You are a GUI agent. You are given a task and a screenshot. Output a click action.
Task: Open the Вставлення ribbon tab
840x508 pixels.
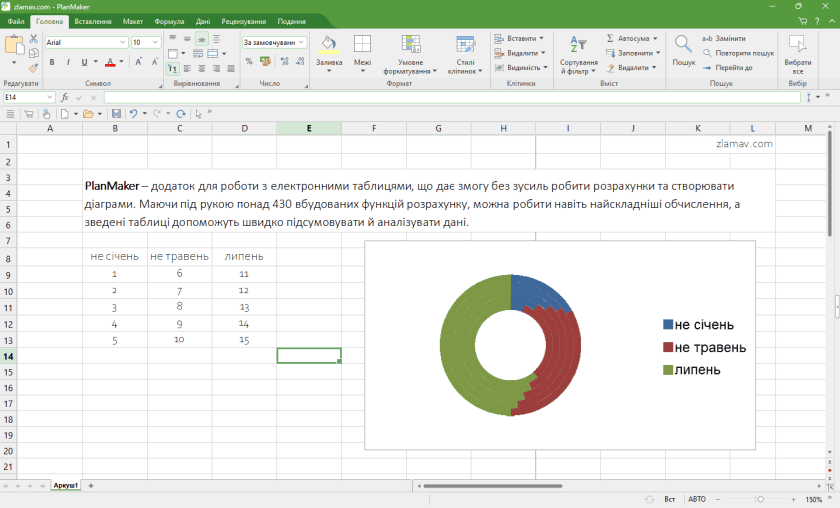[x=92, y=21]
